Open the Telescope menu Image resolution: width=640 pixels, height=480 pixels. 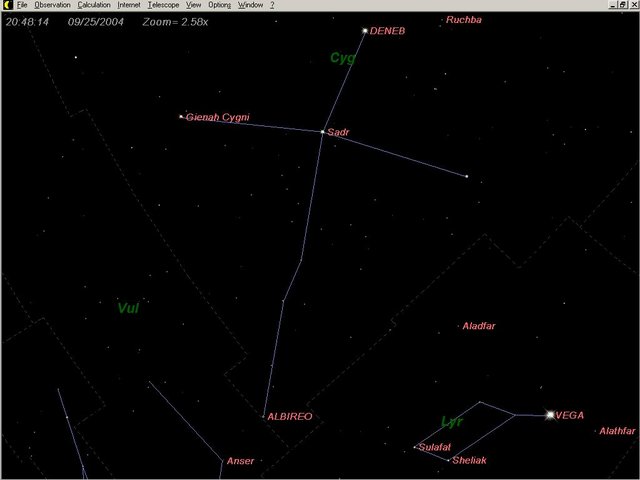163,5
